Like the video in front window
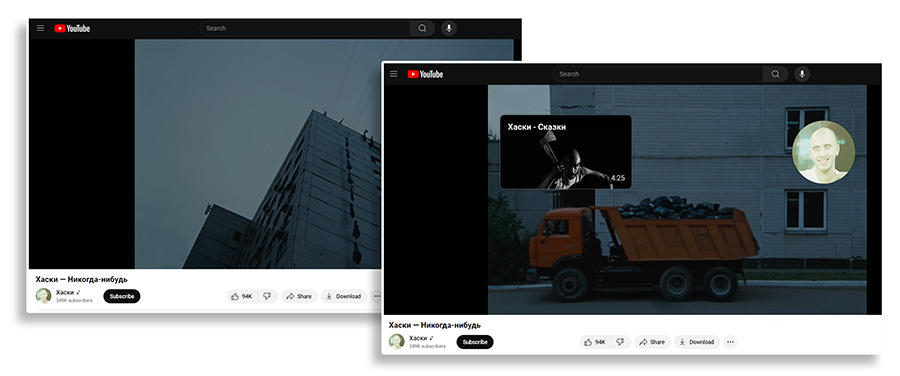900x376 pixels. [x=595, y=342]
